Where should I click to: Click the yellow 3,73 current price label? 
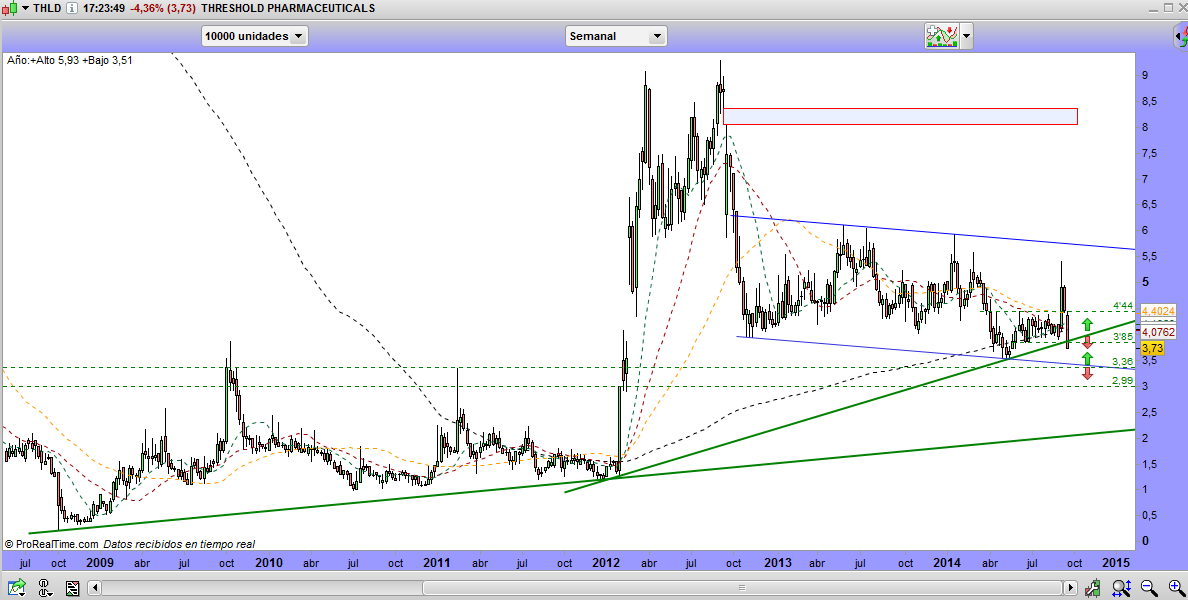tap(1152, 348)
